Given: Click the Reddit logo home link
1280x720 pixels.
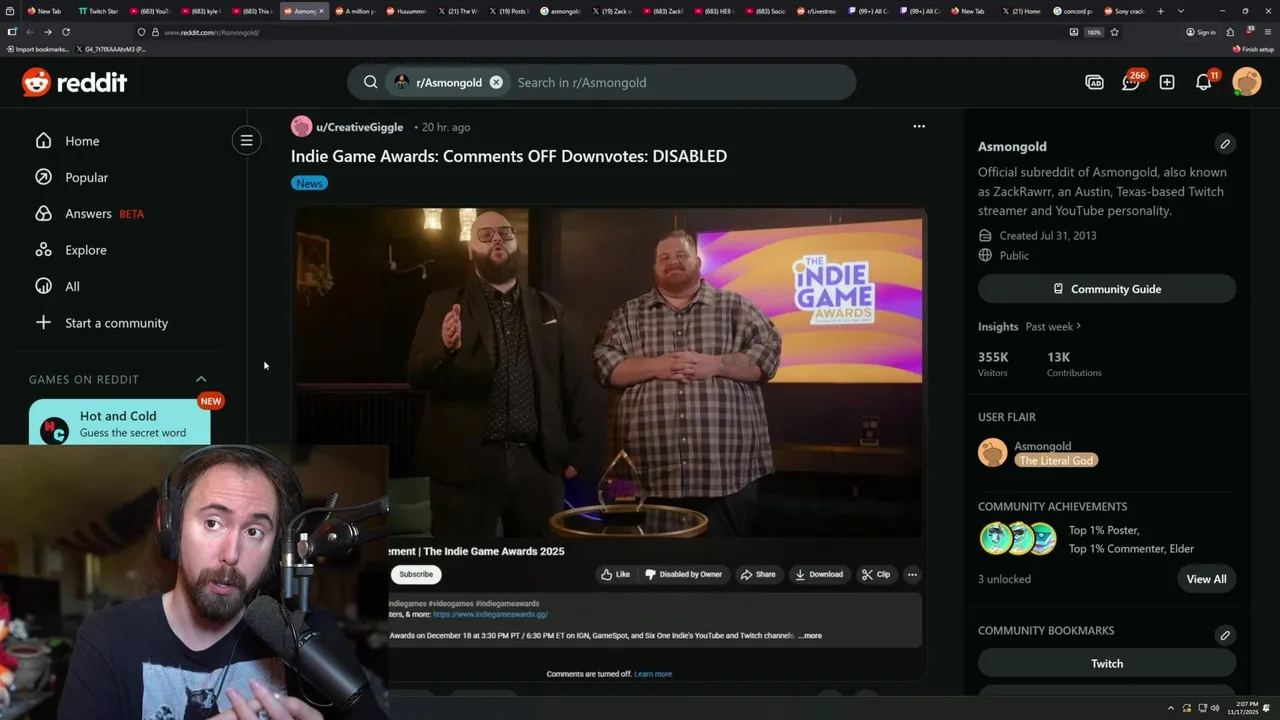Looking at the screenshot, I should click(75, 82).
